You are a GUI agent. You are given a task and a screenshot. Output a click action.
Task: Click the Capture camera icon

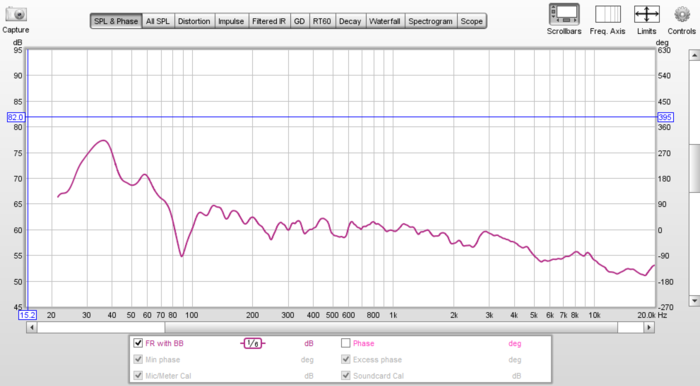16,14
